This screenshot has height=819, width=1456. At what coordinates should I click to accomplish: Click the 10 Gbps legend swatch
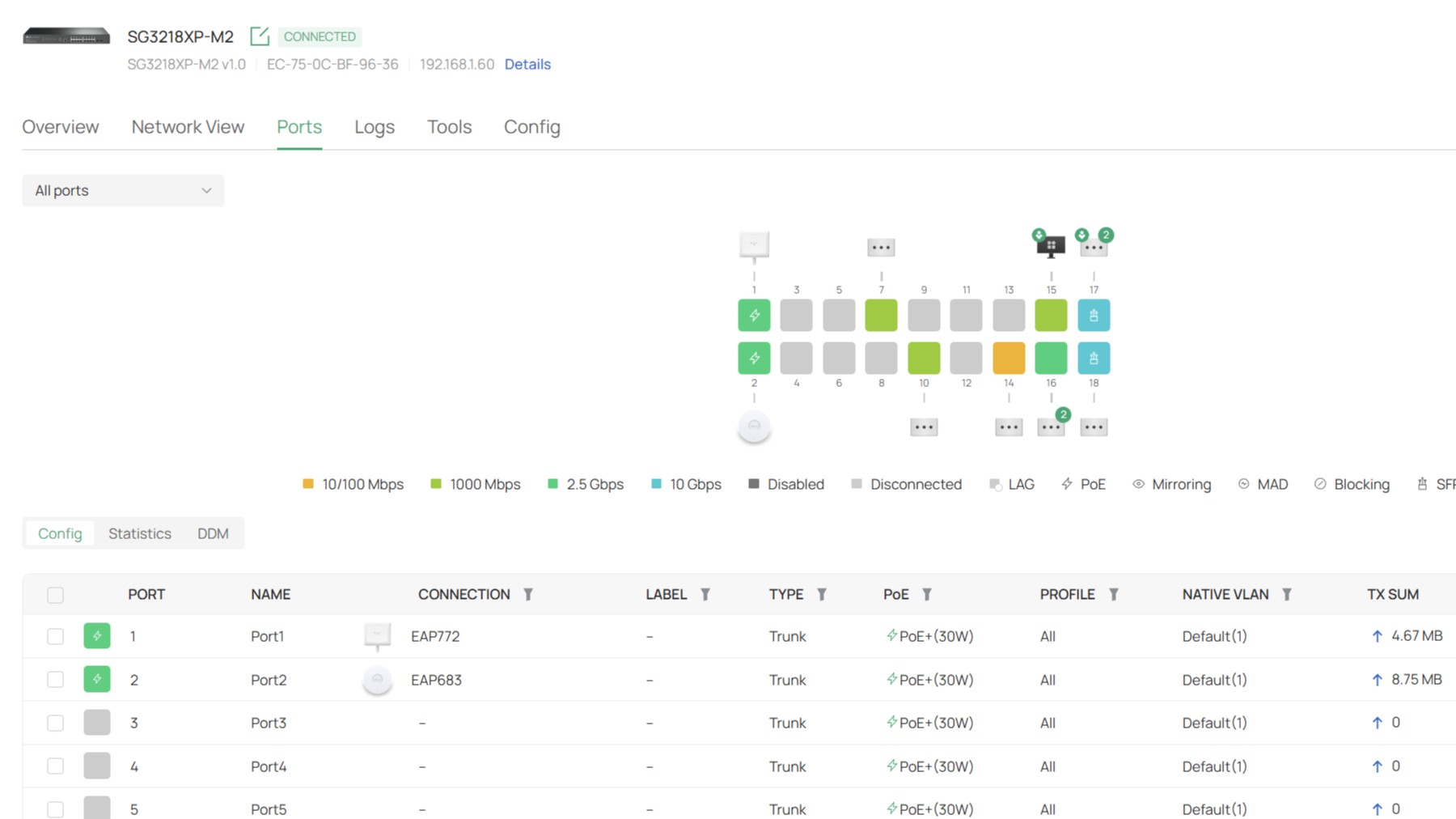point(656,484)
